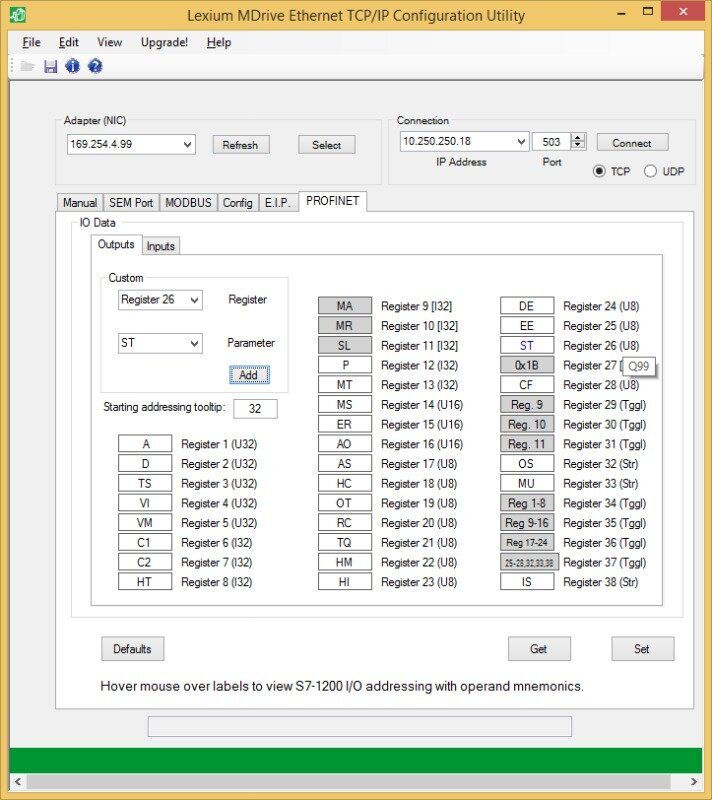
Task: Click the blue Info toolbar icon
Action: point(72,66)
